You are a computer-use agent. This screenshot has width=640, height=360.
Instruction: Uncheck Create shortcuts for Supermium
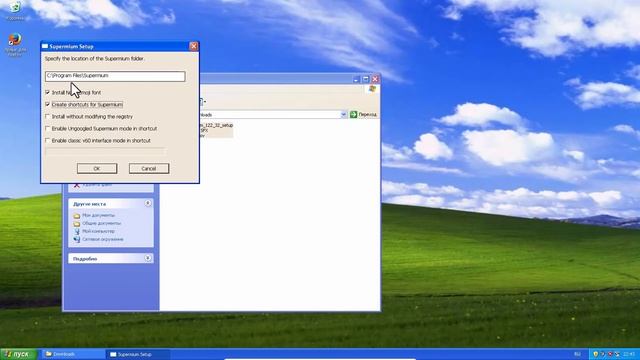pos(47,104)
